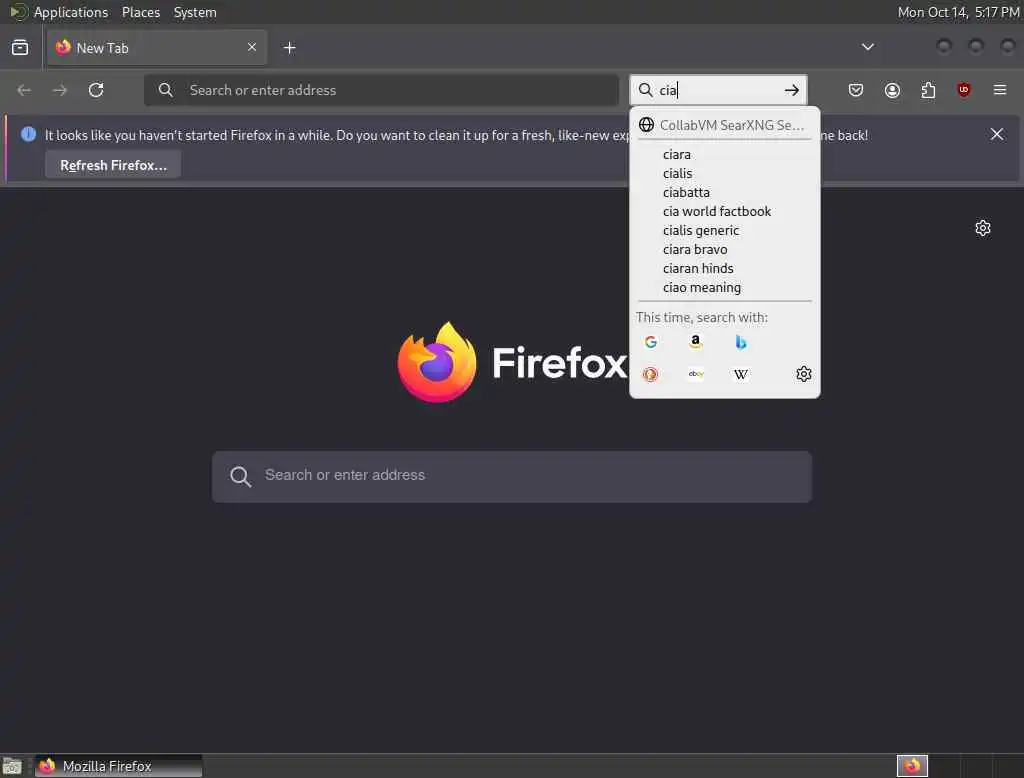Open new tab page personalize gear
1024x778 pixels.
click(983, 228)
